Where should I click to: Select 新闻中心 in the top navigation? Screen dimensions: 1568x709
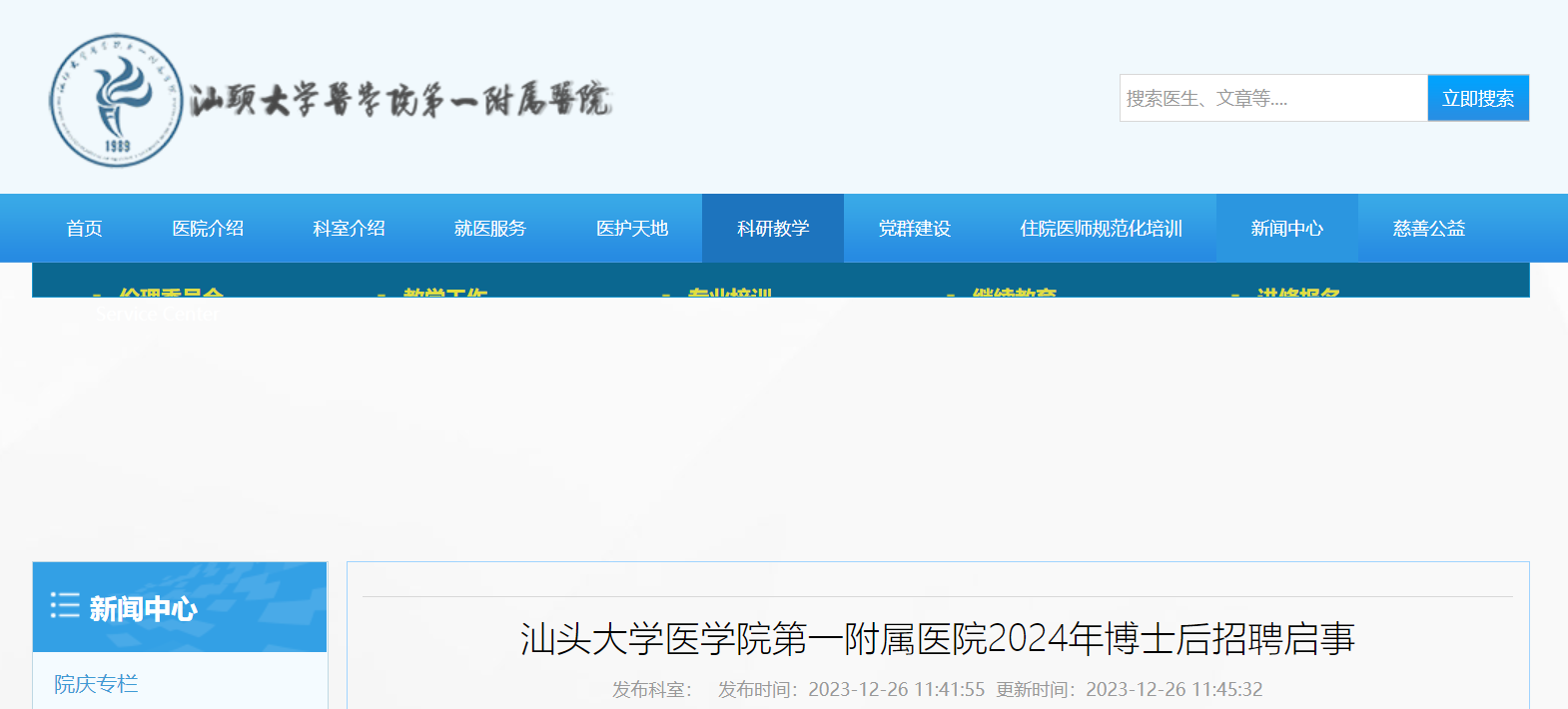pyautogui.click(x=1287, y=229)
